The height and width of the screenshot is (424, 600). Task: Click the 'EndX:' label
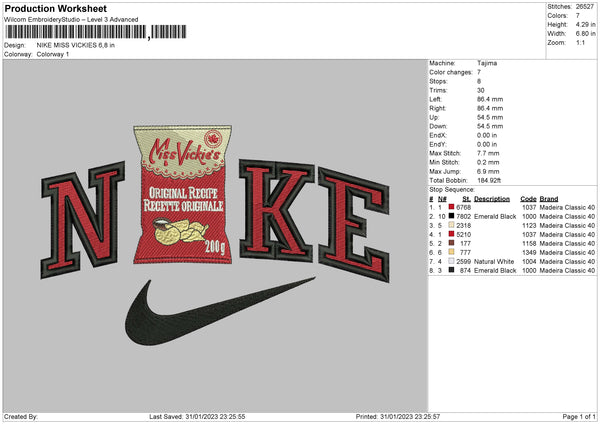[x=438, y=135]
